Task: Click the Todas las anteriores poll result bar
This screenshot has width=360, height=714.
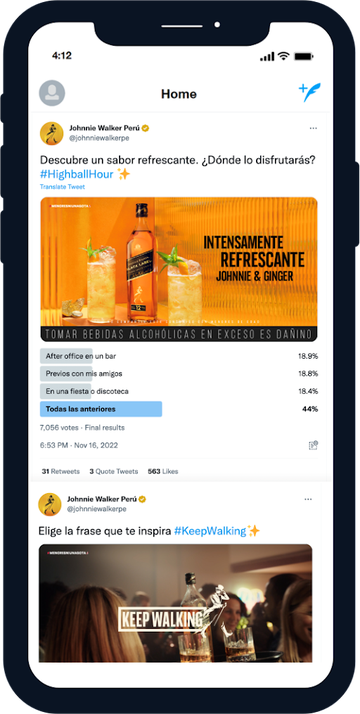Action: 101,409
